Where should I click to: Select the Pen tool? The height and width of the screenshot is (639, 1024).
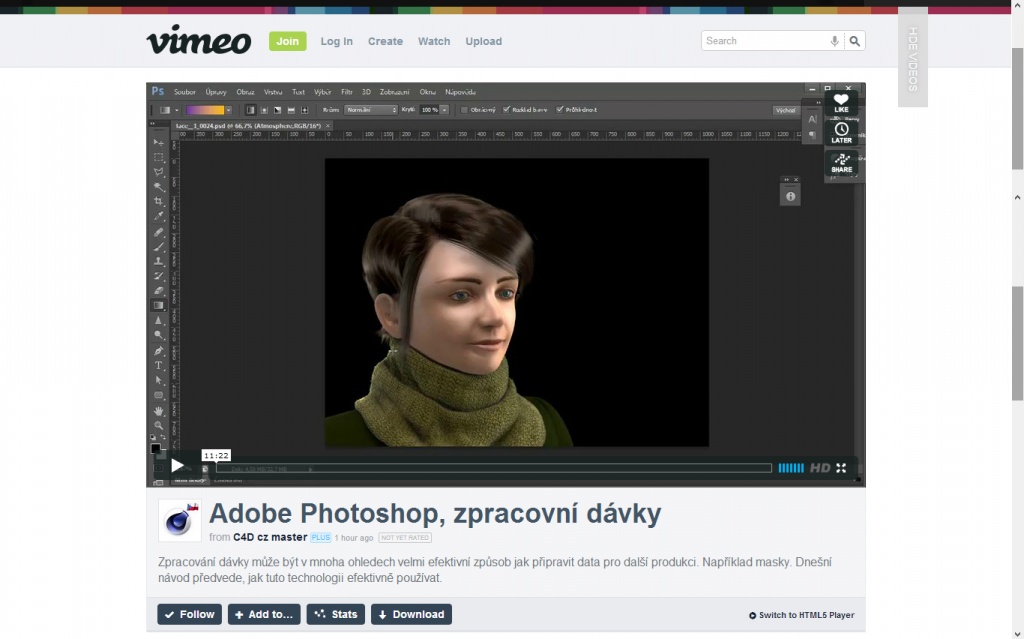tap(158, 351)
